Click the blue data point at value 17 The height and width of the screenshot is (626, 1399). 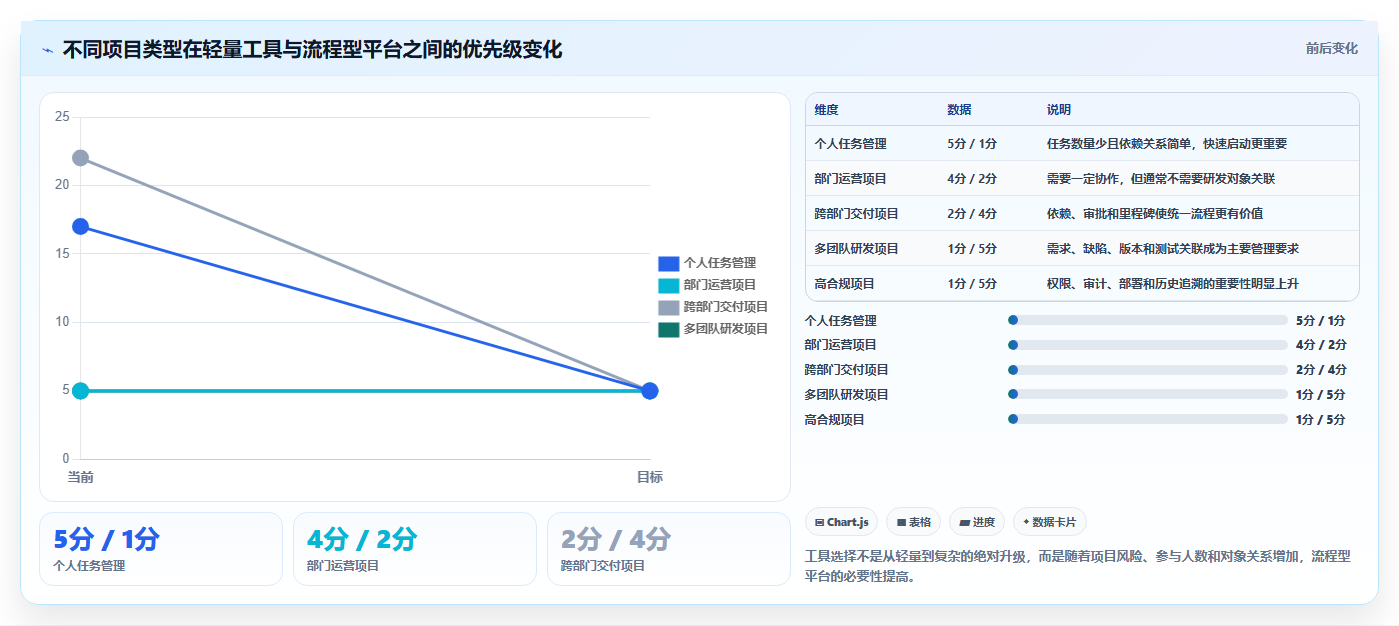[x=81, y=226]
